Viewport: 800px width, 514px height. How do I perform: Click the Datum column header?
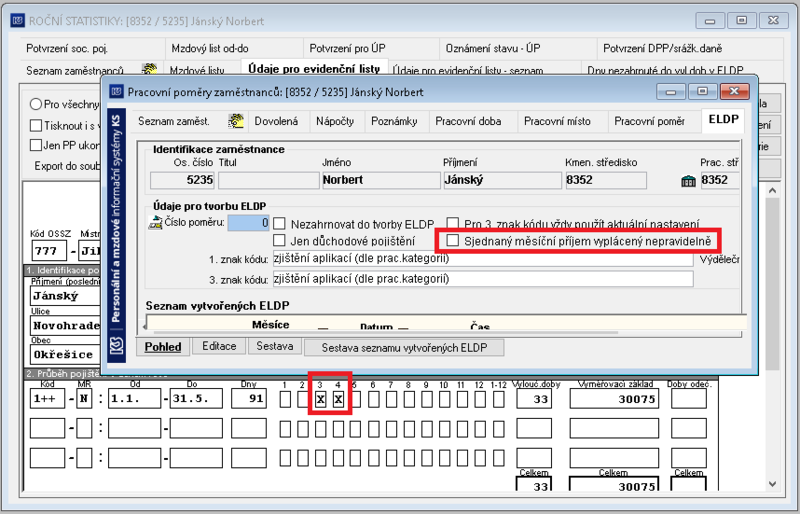[377, 327]
